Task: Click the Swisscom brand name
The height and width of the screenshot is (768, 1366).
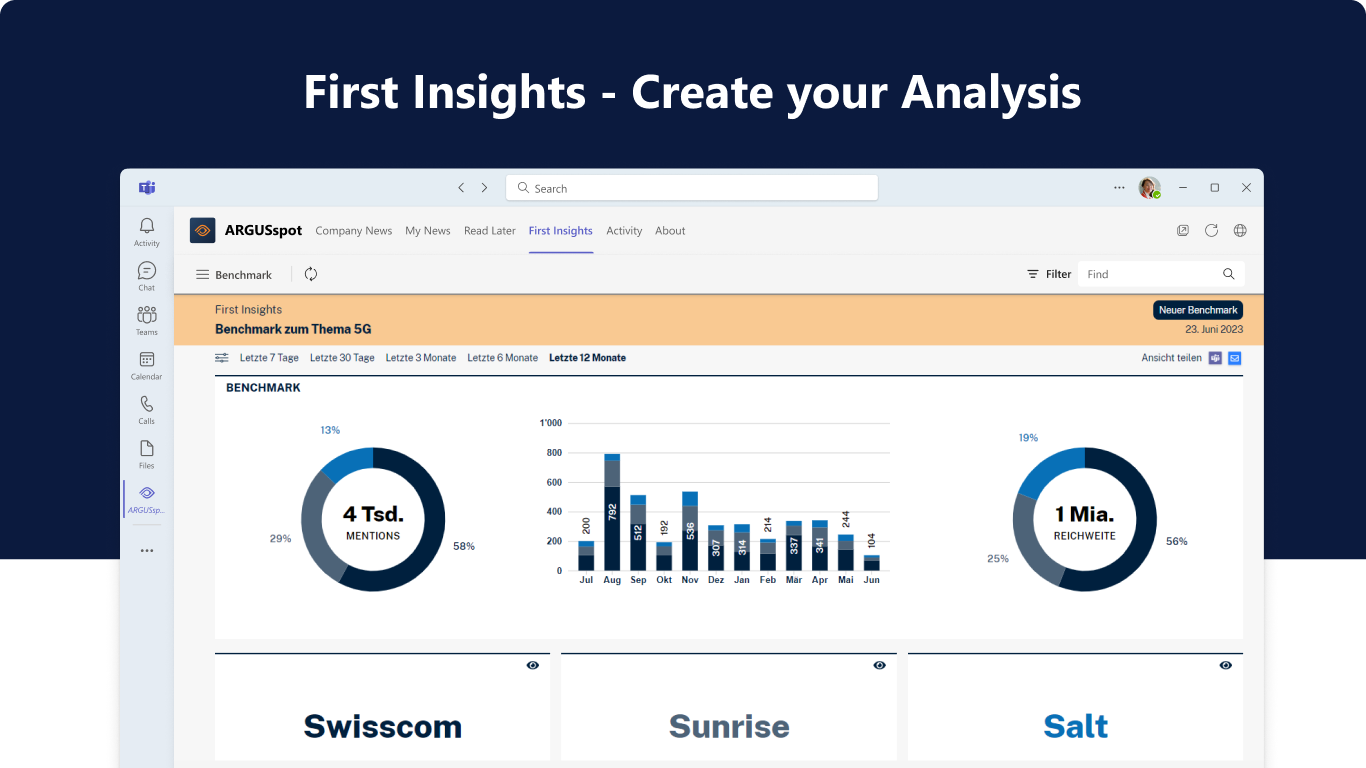Action: pos(383,726)
